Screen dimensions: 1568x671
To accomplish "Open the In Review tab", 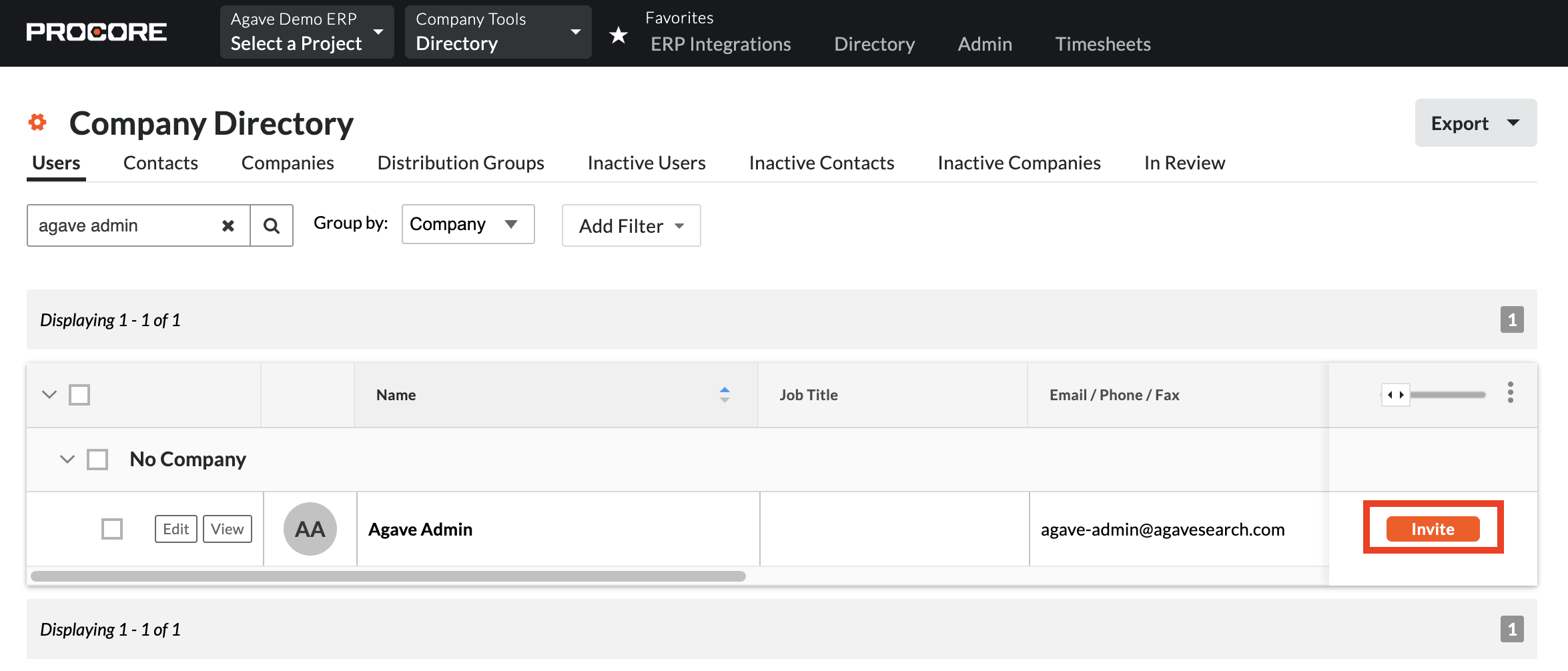I will [1184, 163].
